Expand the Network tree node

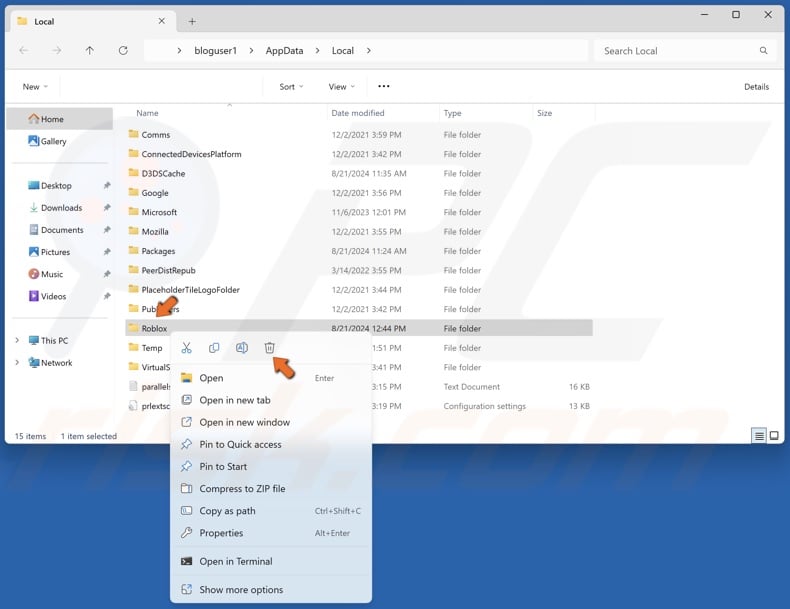point(17,363)
